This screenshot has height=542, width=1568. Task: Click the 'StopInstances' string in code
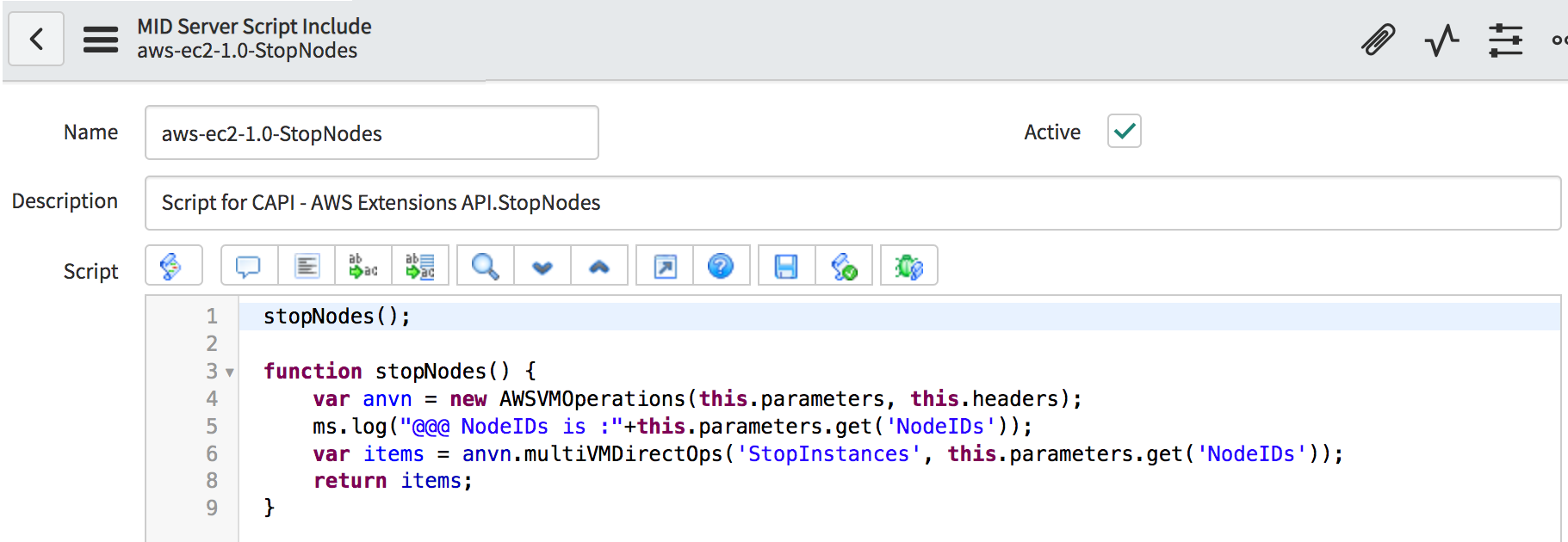coord(828,454)
